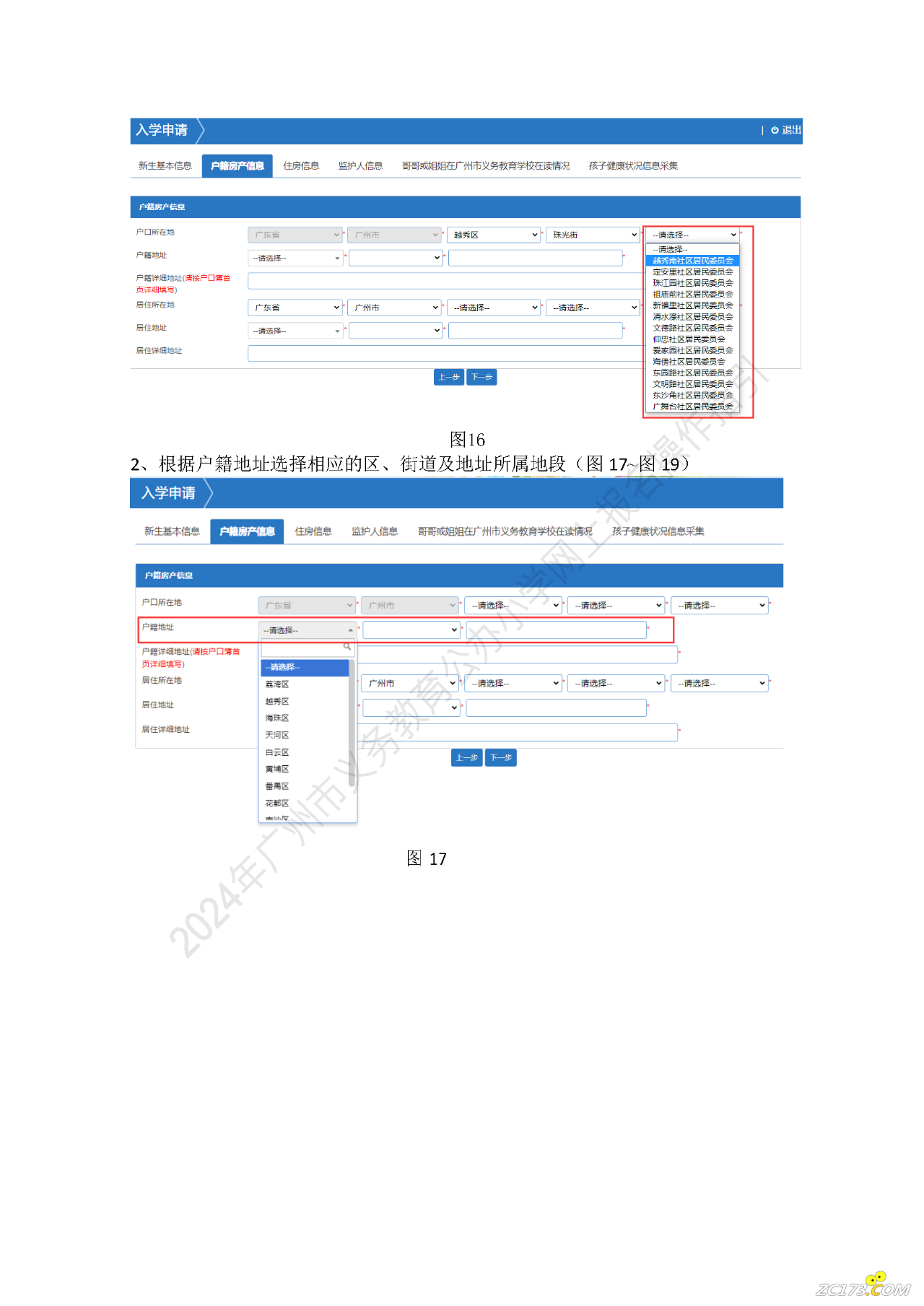Screen dimensions: 924x1306
Task: Open the 珠光街 street dropdown in Figure 16
Action: point(593,235)
